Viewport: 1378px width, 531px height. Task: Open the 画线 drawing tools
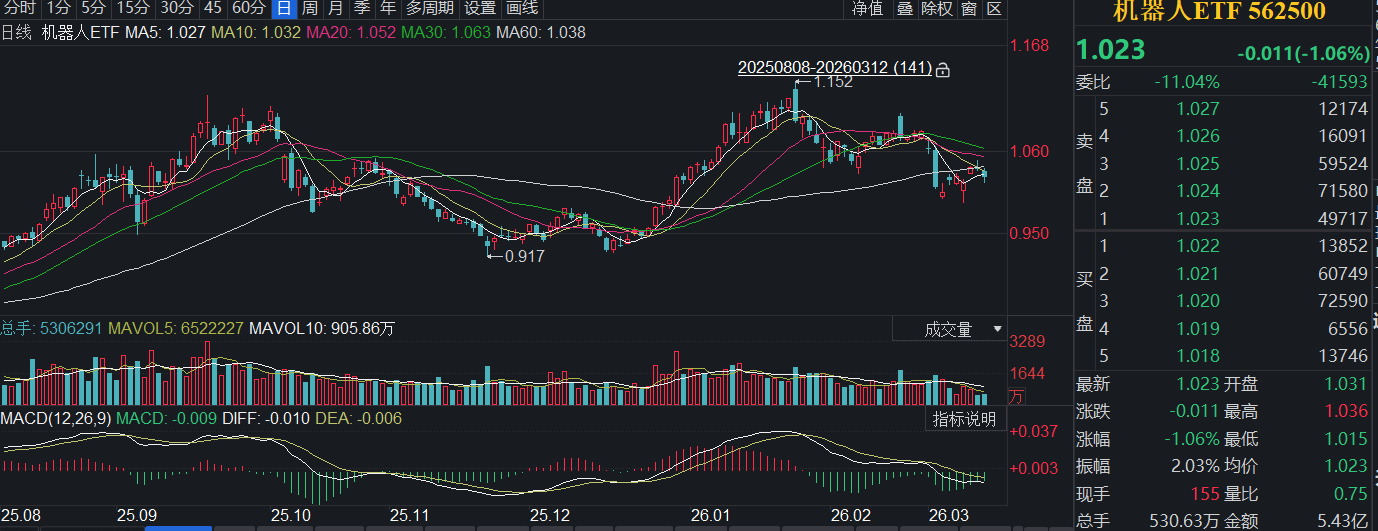pyautogui.click(x=521, y=9)
